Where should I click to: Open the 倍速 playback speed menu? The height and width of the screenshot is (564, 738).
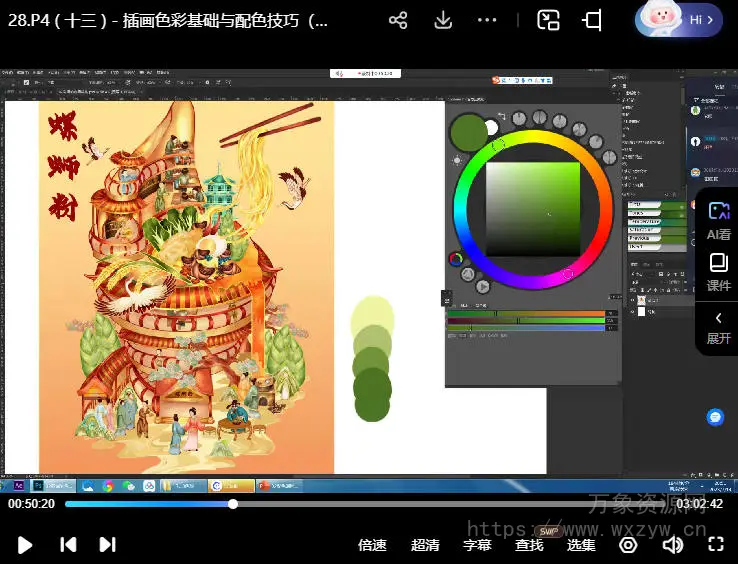coord(372,545)
